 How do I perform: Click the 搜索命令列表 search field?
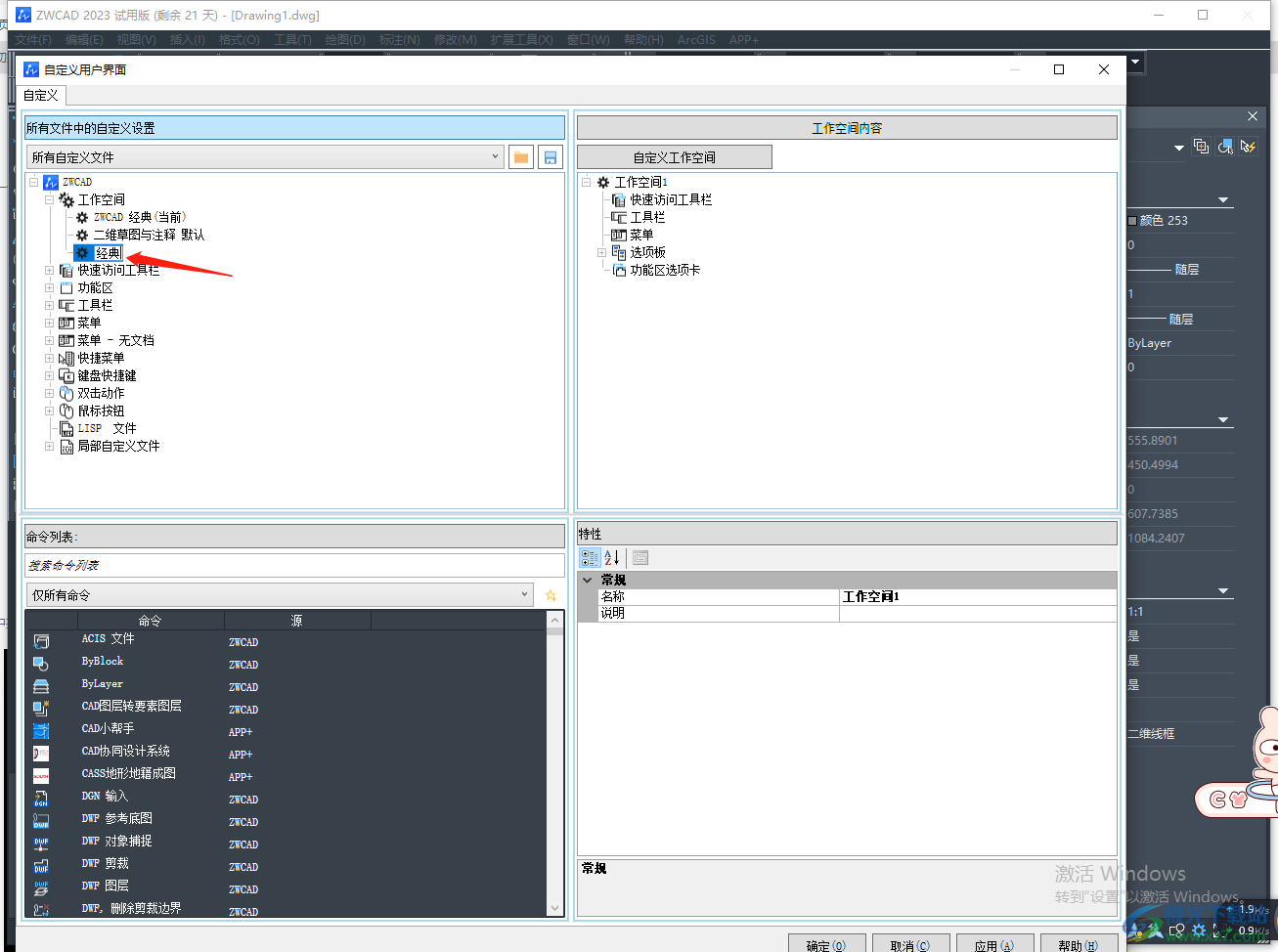294,565
